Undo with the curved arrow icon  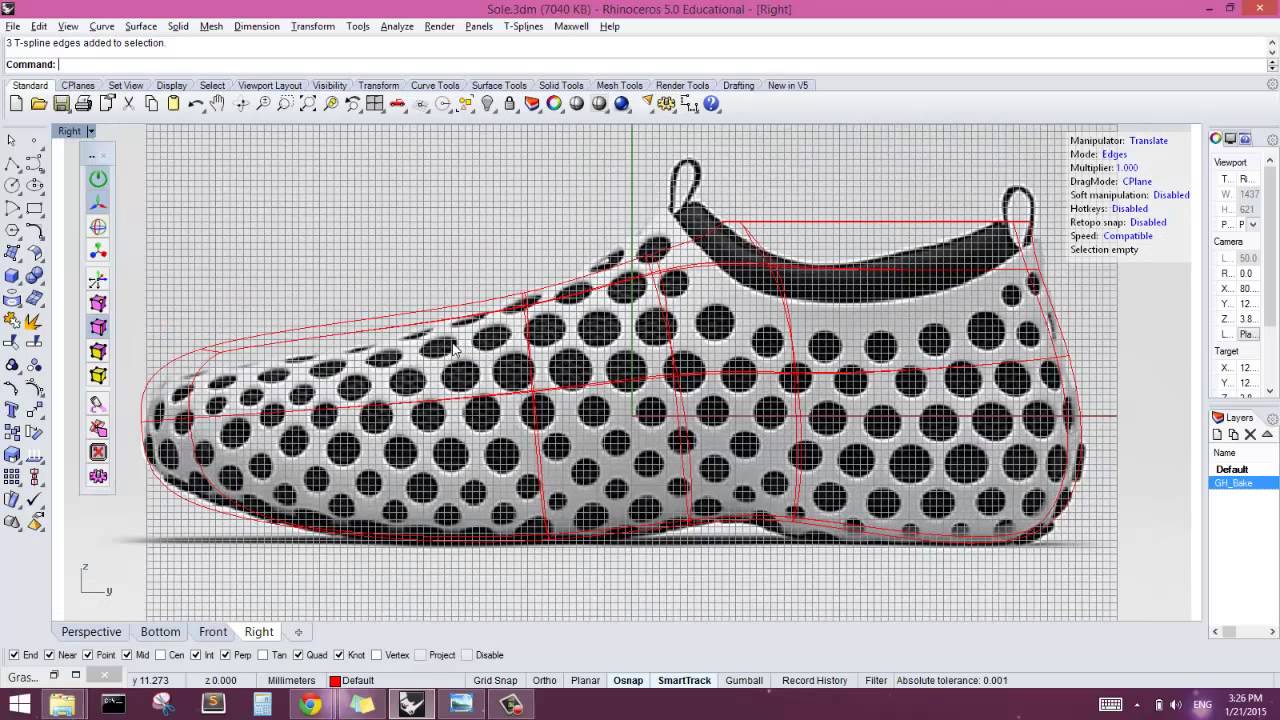tap(196, 104)
